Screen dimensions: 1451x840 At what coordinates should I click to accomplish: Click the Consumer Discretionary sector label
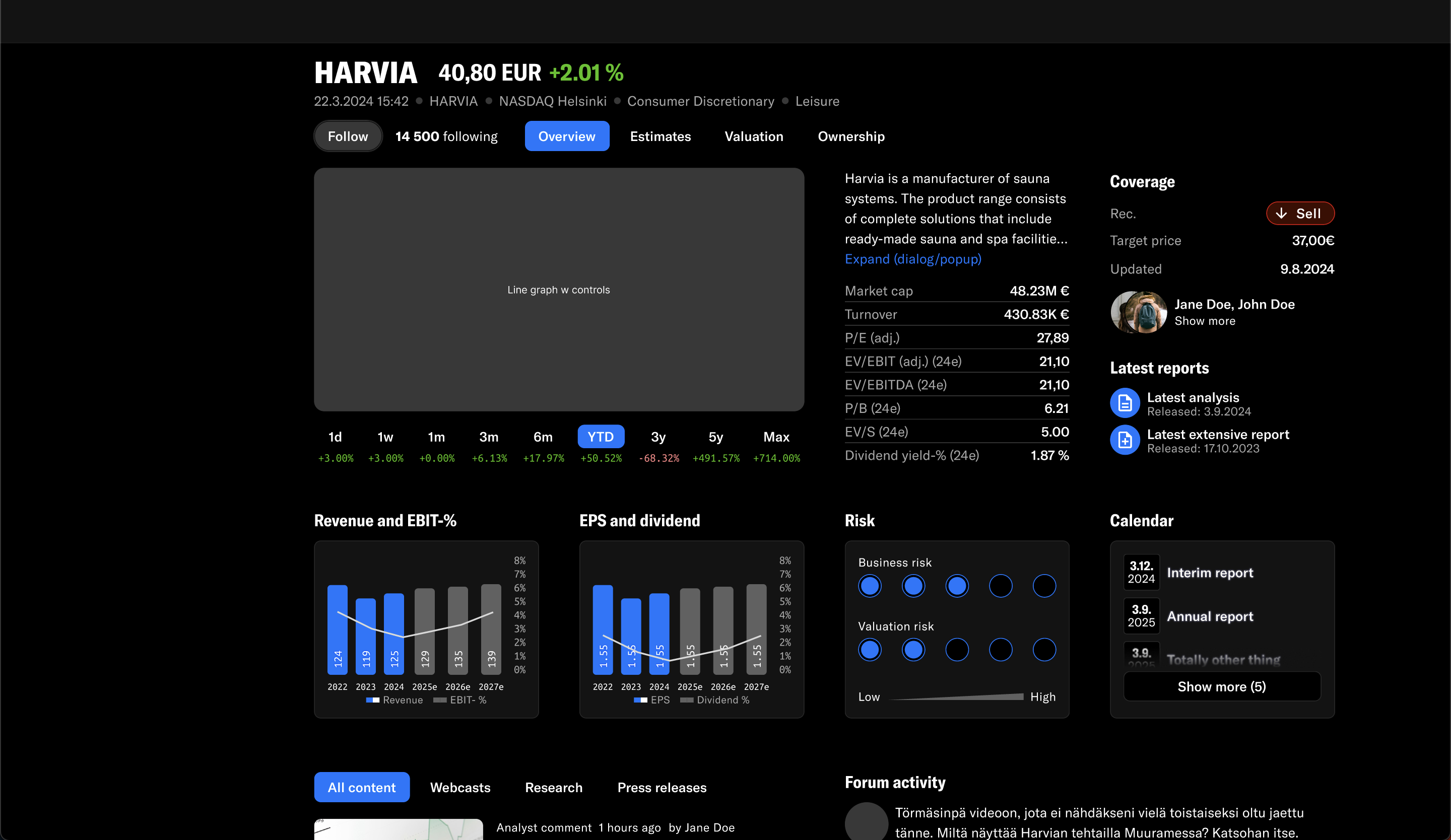click(701, 101)
